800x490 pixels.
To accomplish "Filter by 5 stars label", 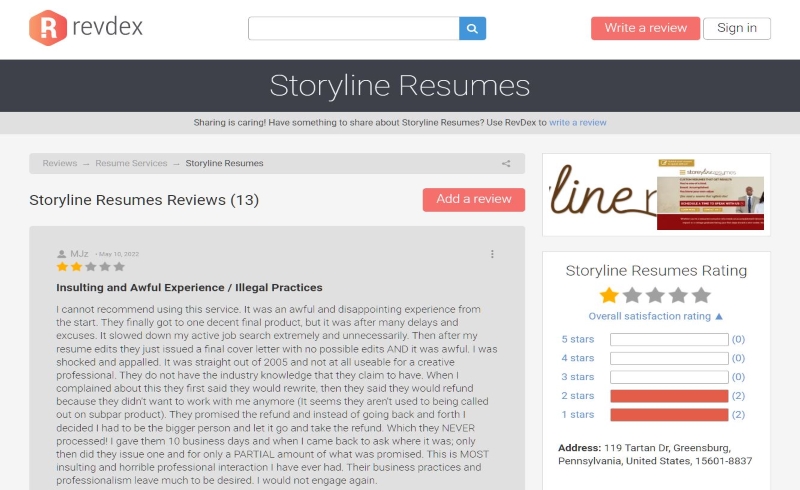I will tap(578, 339).
